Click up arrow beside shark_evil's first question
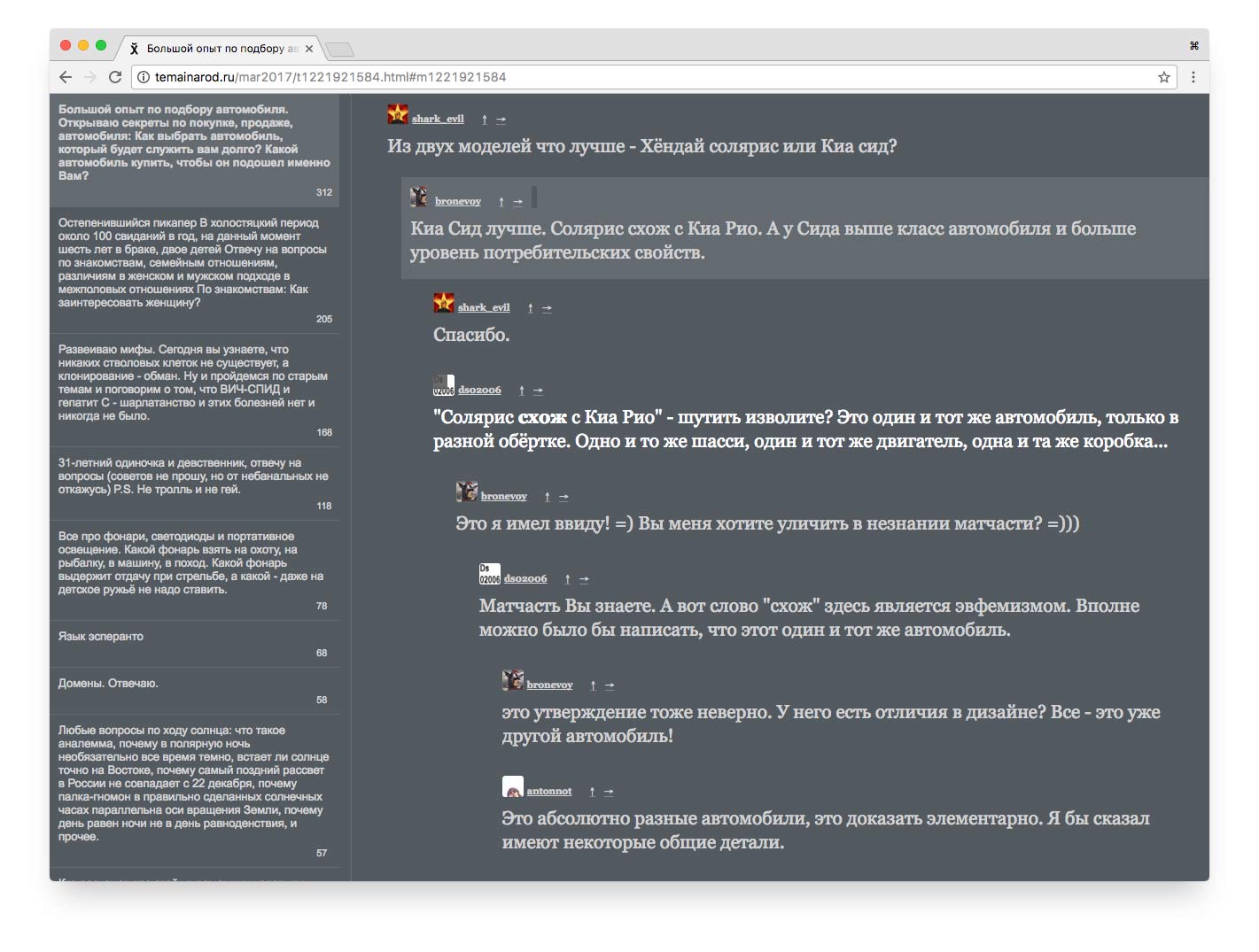Screen dimensions: 1259x952 click(x=484, y=119)
